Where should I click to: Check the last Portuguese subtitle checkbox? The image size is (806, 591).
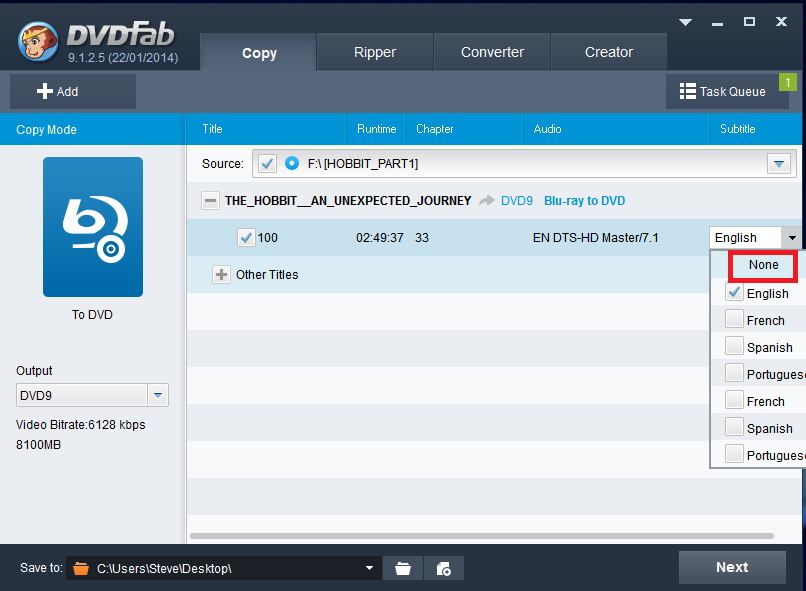(734, 454)
